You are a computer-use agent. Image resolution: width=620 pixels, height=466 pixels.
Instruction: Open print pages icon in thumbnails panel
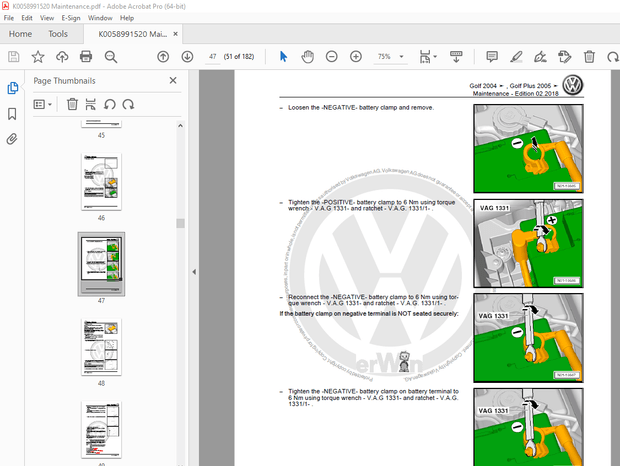[x=91, y=104]
